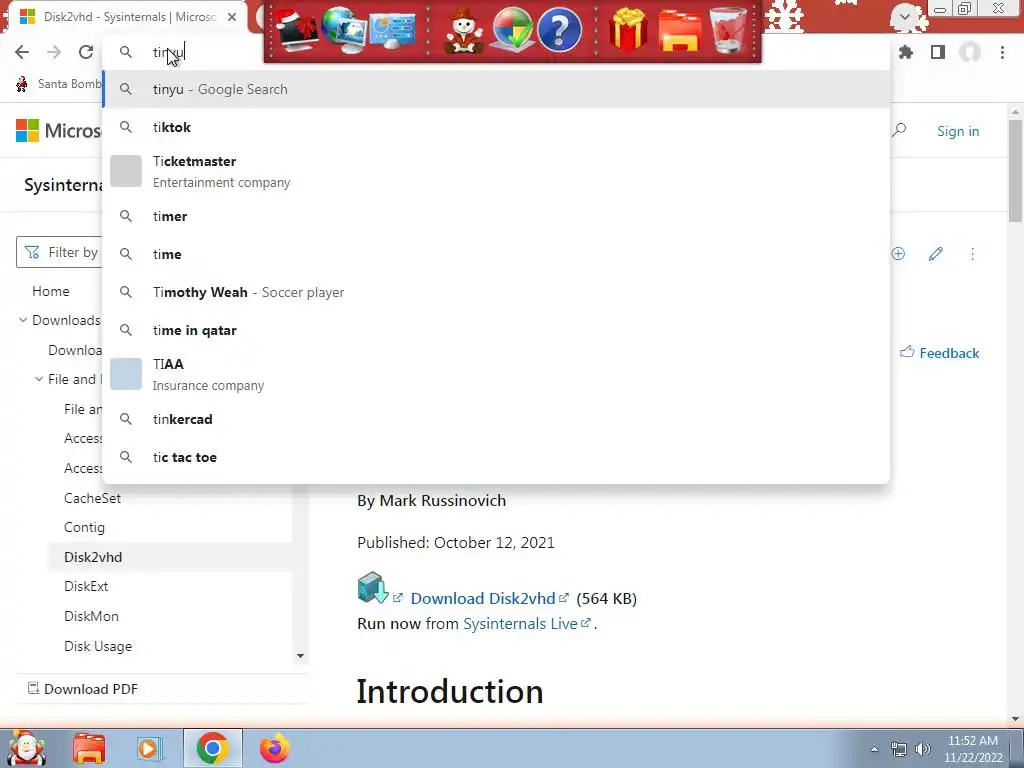Click the pencil edit icon on page
Viewport: 1024px width, 768px height.
point(935,253)
